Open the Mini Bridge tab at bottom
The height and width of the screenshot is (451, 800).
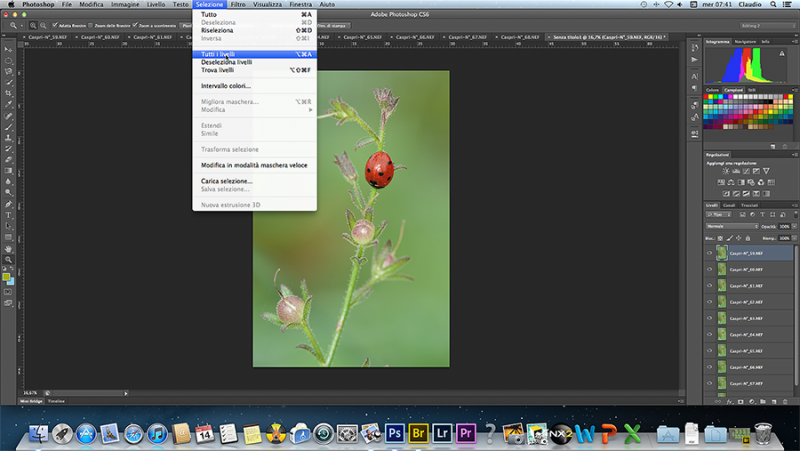[x=31, y=401]
